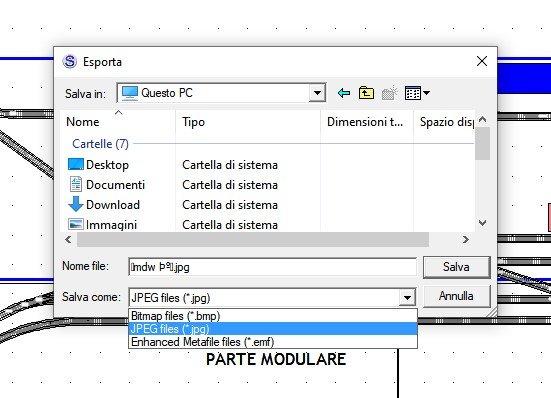Expand the Salva in location dropdown
Viewport: 551px width, 398px height.
click(x=317, y=93)
